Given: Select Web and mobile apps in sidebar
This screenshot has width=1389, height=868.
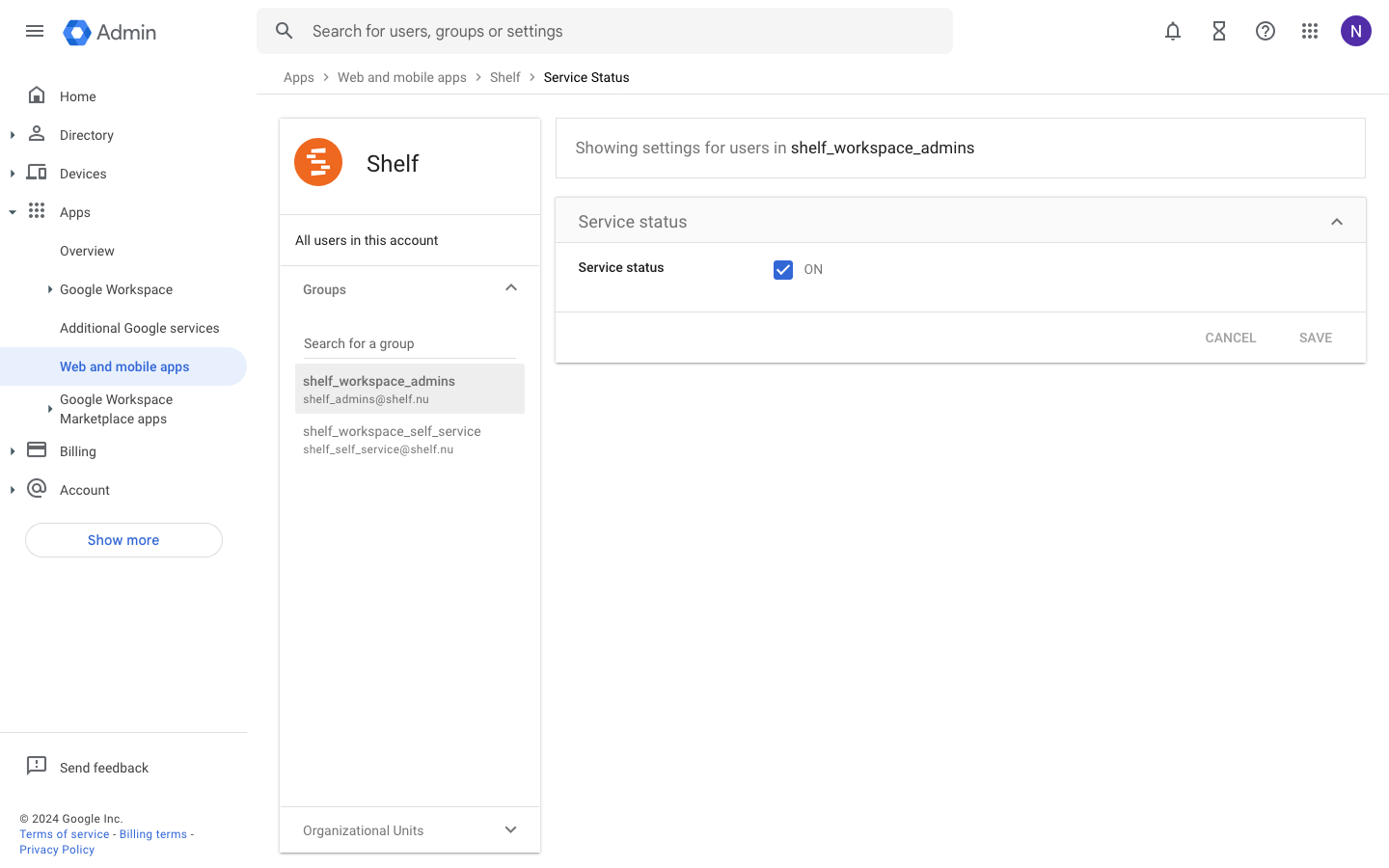Looking at the screenshot, I should click(x=124, y=366).
